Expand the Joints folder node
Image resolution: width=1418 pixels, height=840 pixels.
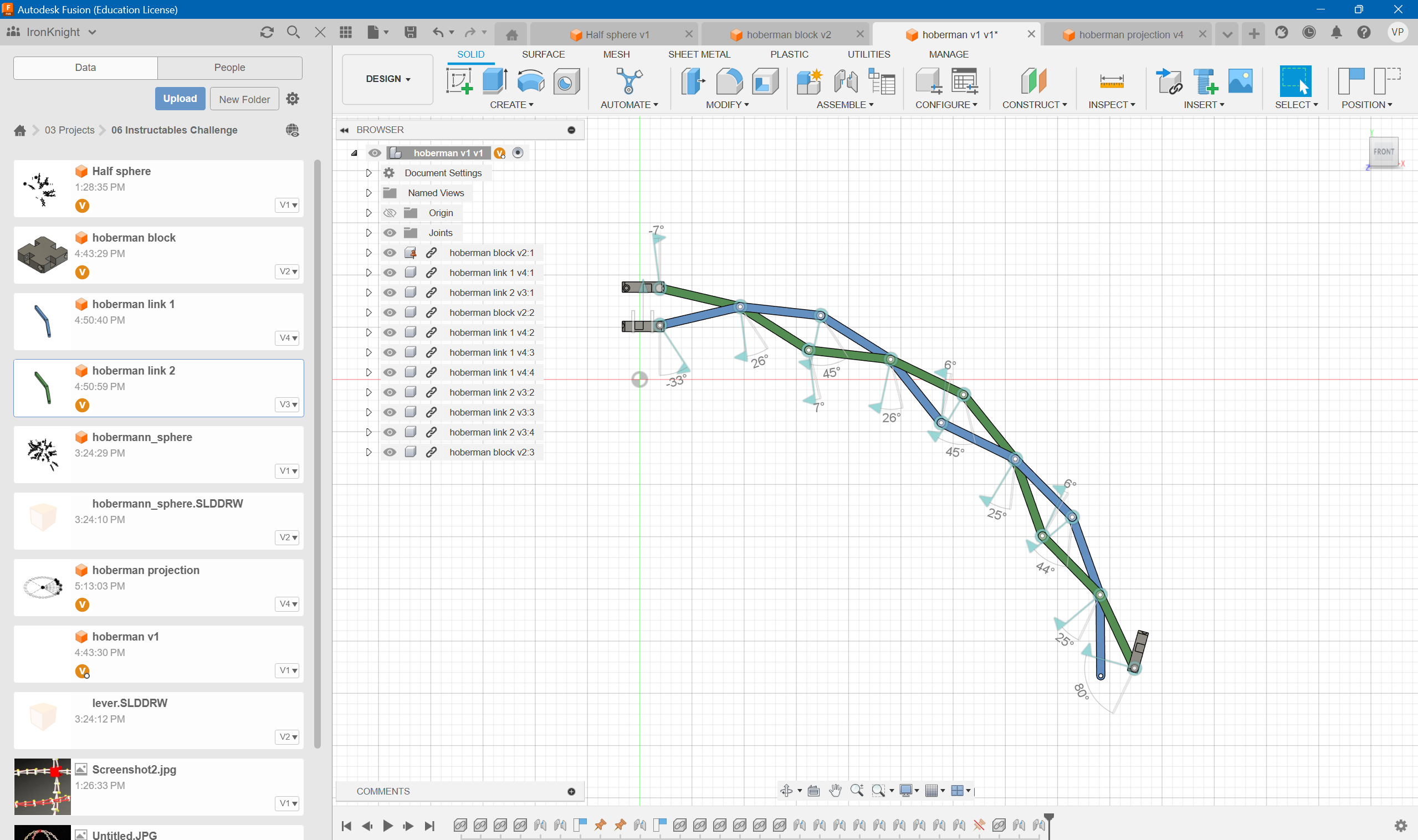(368, 233)
